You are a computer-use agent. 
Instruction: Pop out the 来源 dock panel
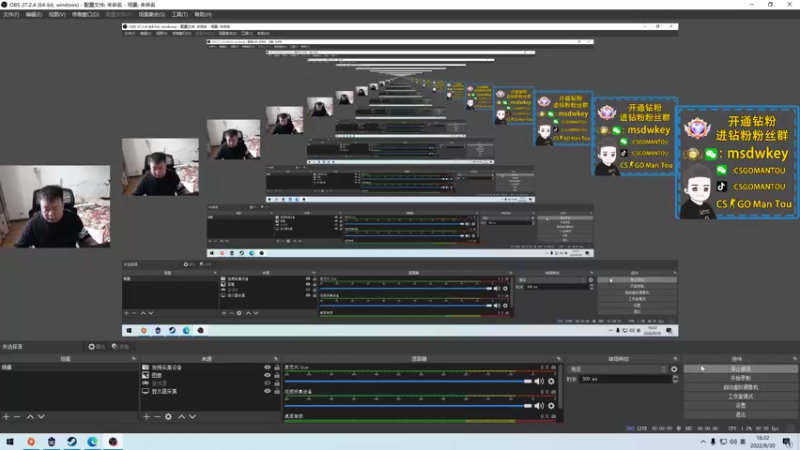point(276,359)
